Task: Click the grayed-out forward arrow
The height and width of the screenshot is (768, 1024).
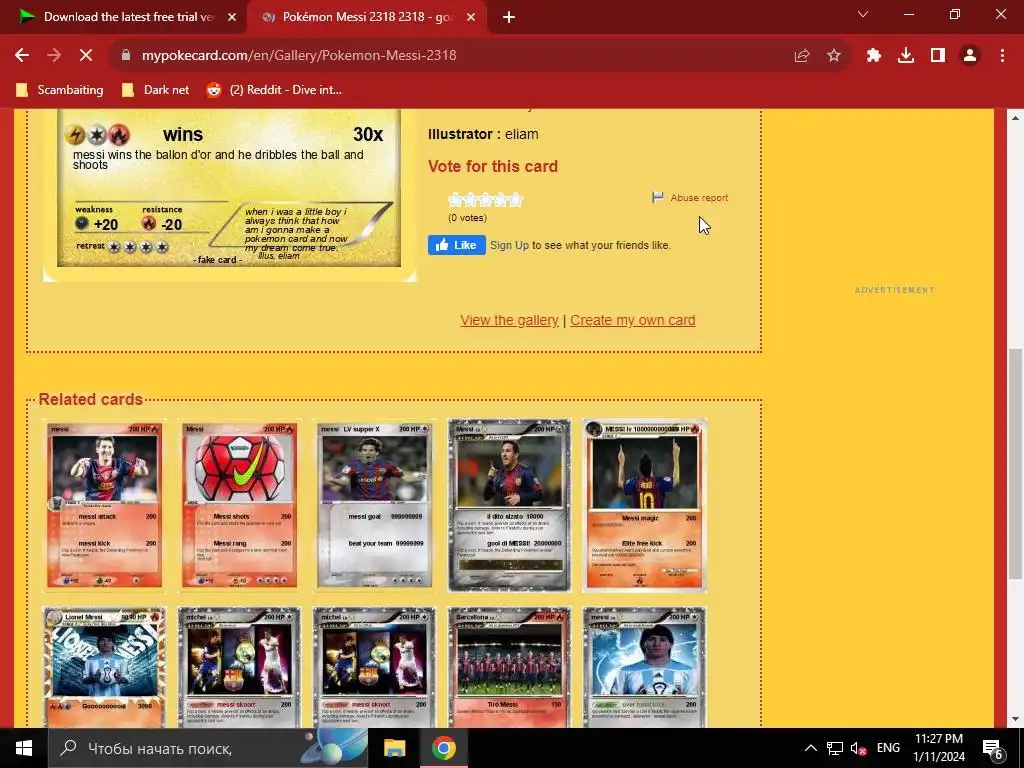Action: tap(54, 56)
